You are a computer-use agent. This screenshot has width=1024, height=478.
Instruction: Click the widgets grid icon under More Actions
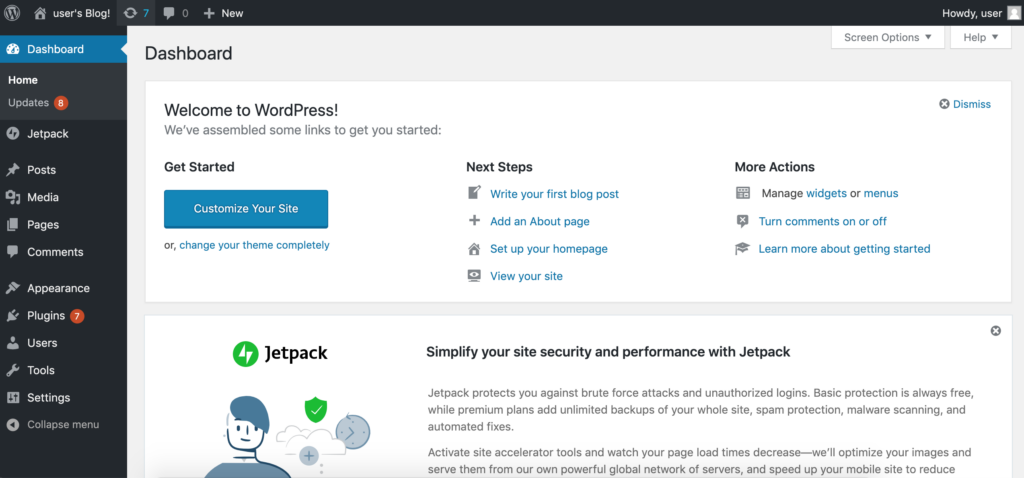pos(743,193)
